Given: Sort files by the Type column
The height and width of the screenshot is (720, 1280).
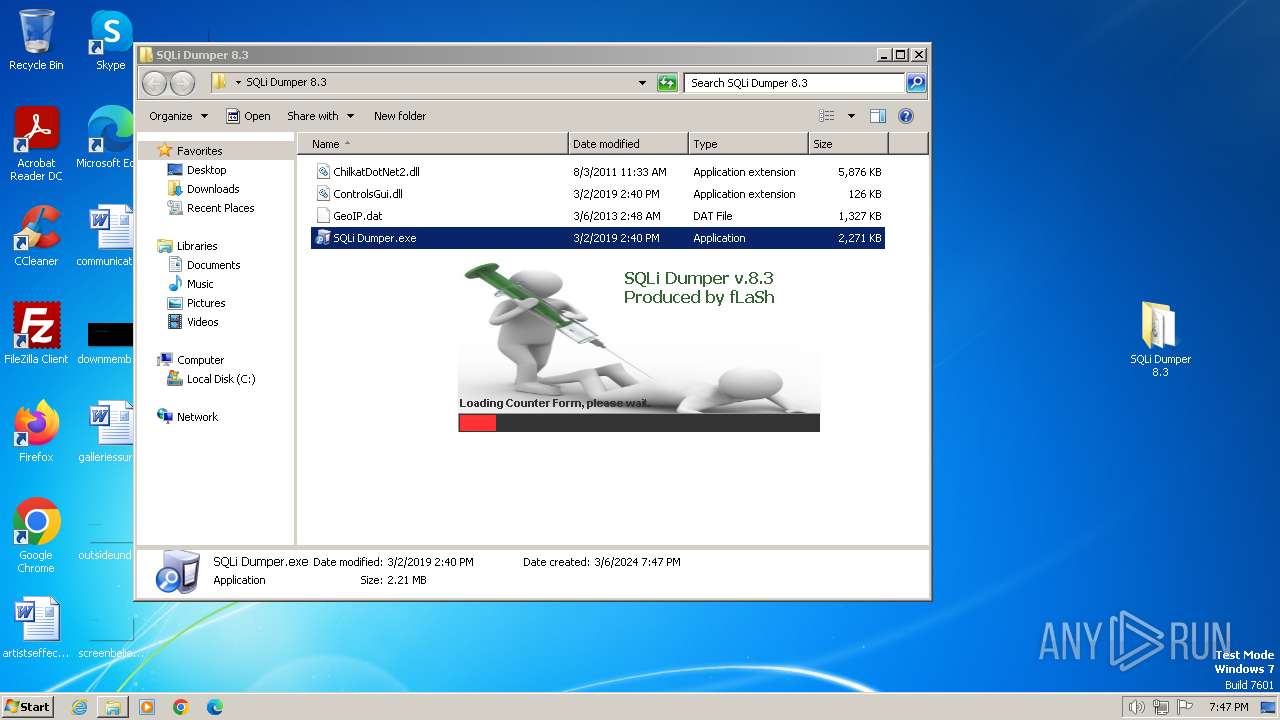Looking at the screenshot, I should pos(748,144).
